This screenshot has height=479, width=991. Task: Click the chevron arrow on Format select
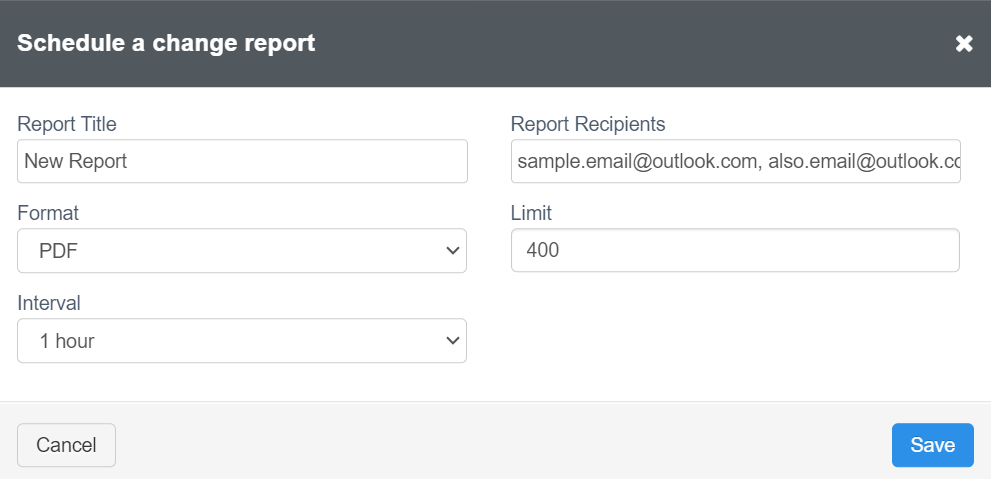(451, 251)
